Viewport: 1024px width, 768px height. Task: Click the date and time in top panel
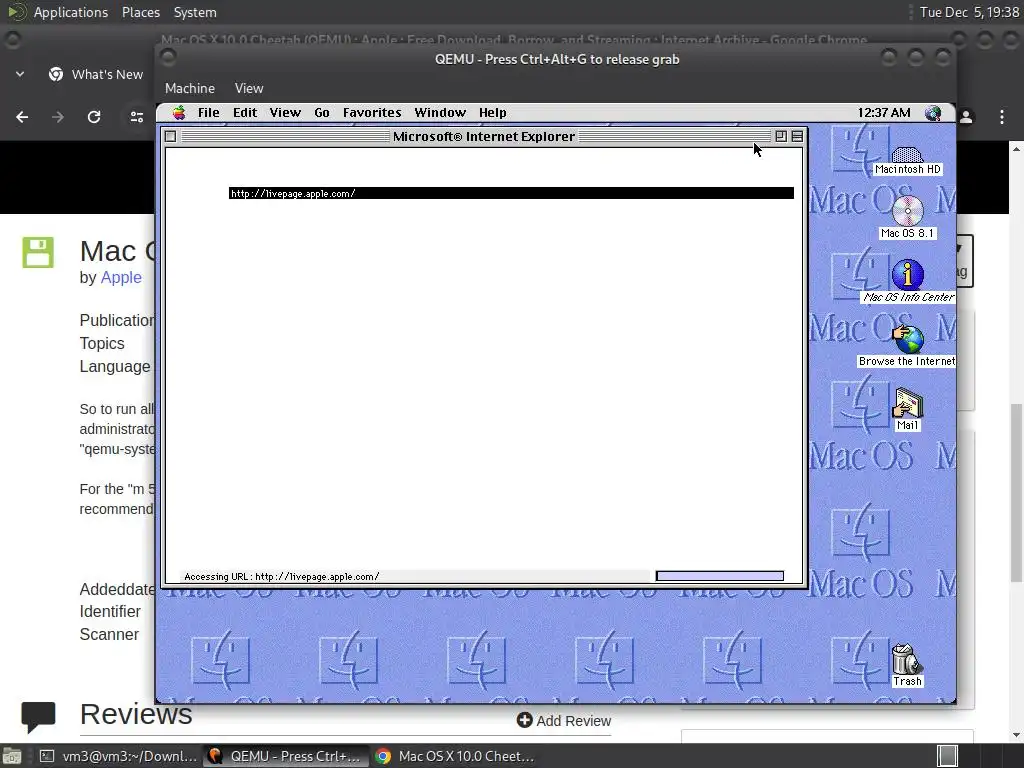(969, 12)
